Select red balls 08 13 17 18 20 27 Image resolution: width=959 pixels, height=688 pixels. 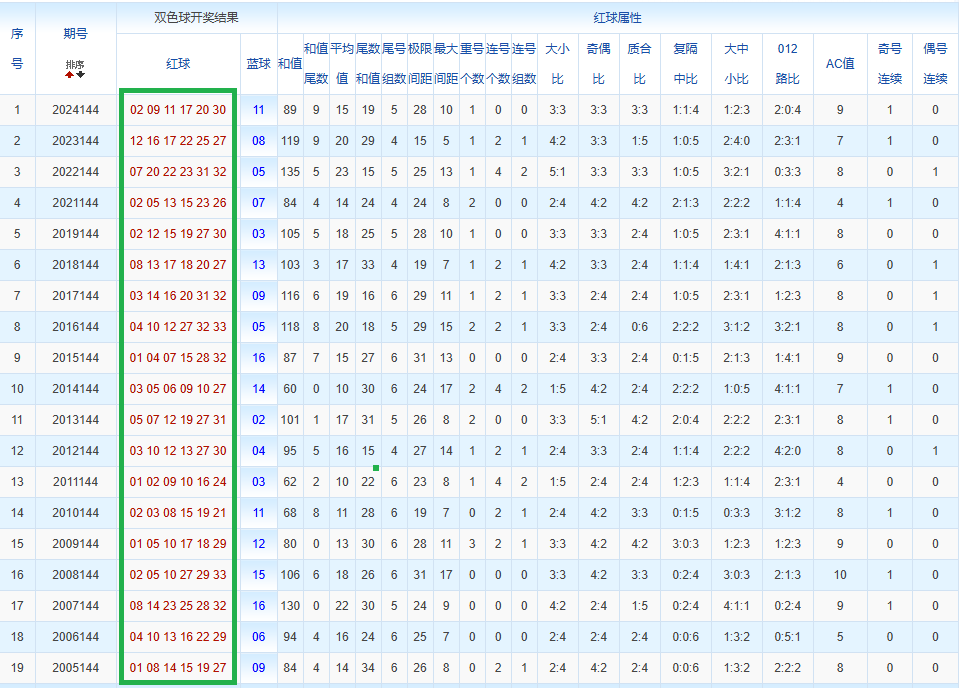coord(178,265)
